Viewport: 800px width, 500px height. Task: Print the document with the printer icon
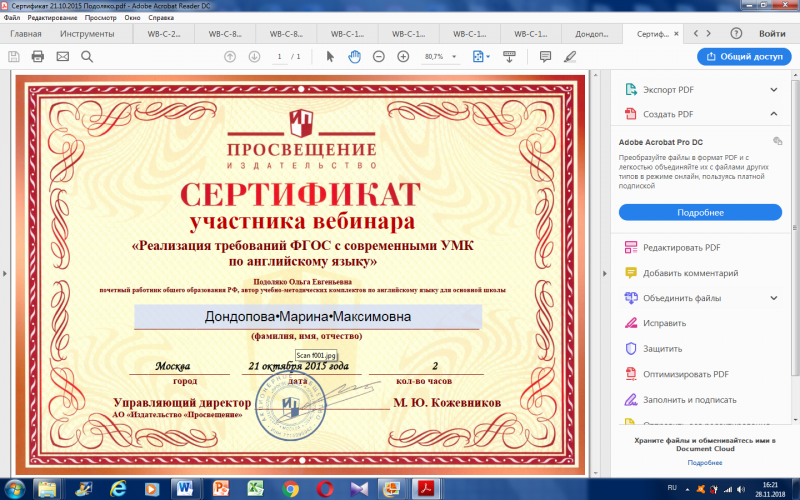38,56
